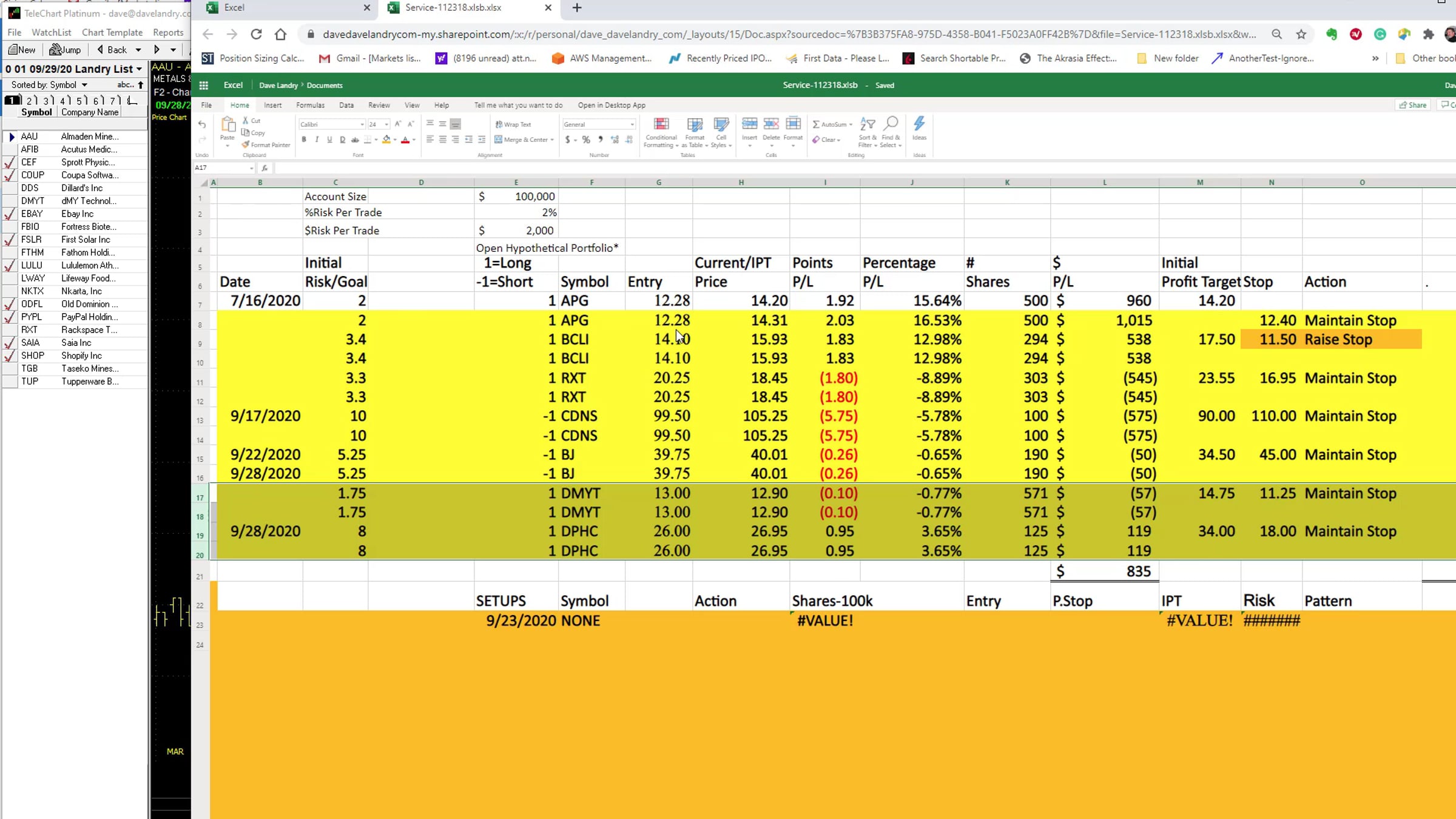Click the Paste clipboard icon

(227, 125)
